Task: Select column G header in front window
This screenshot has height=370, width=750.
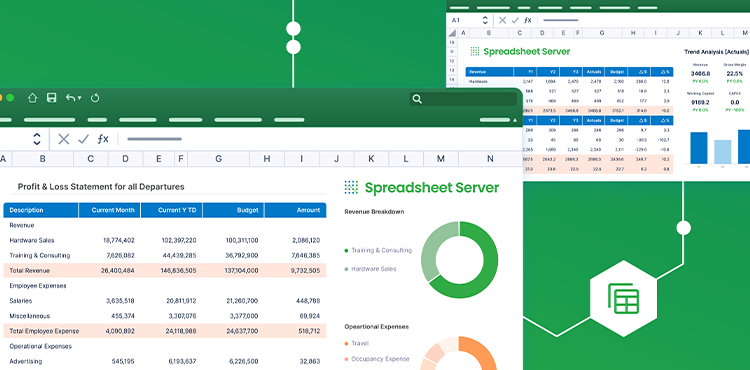Action: [219, 159]
